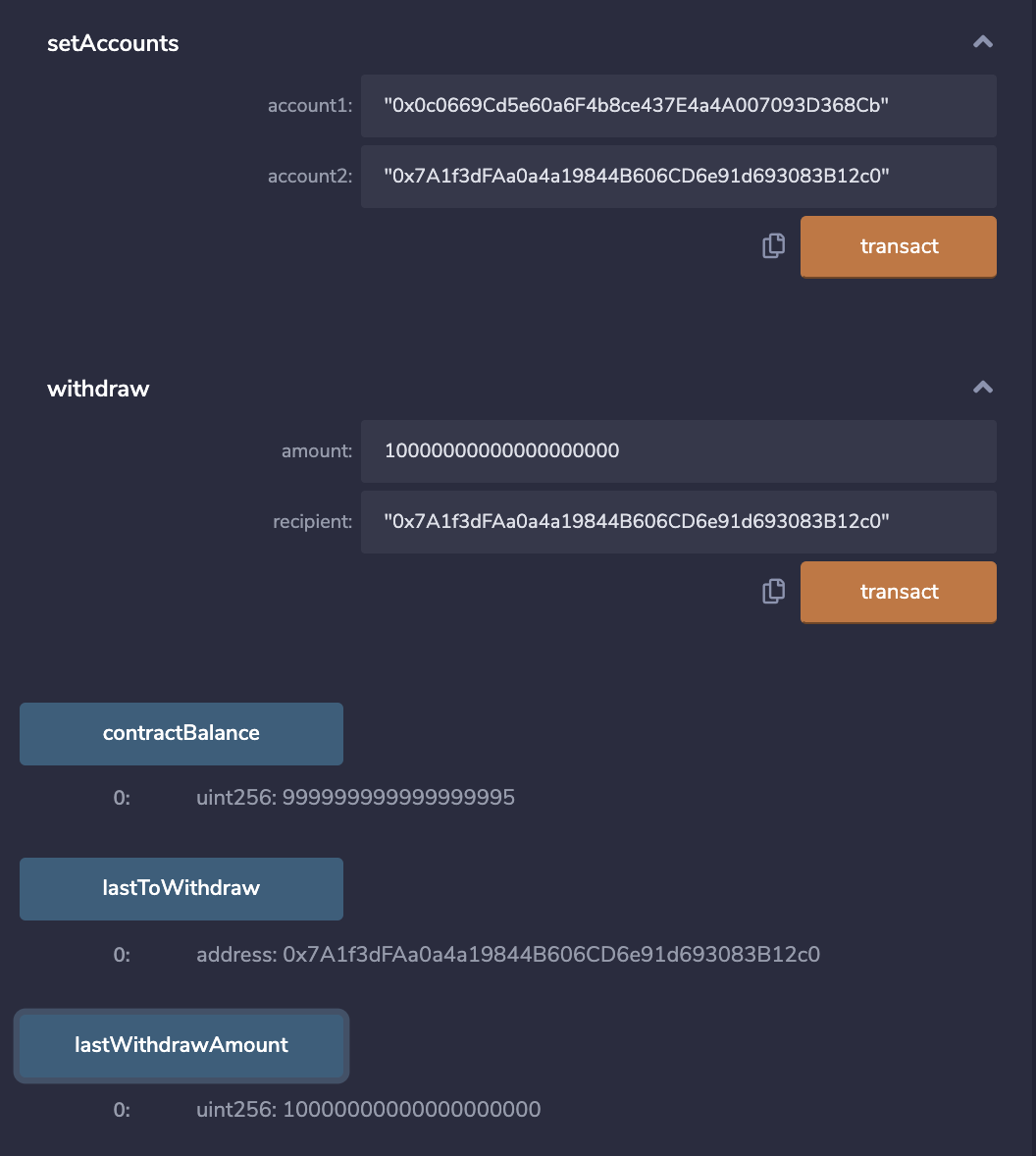The width and height of the screenshot is (1036, 1156).
Task: Click the copy icon beside withdraw transact button
Action: point(774,592)
